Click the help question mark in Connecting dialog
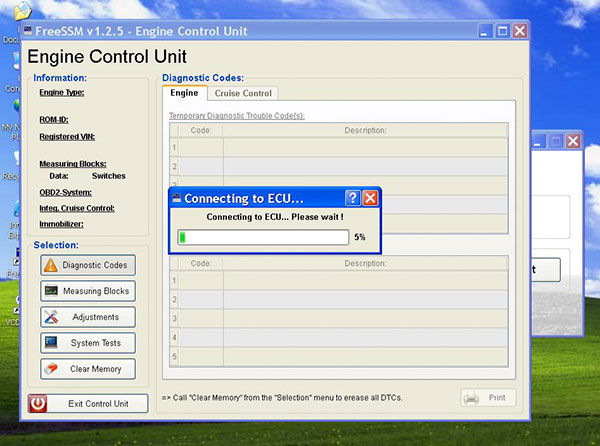Image resolution: width=600 pixels, height=446 pixels. coord(352,198)
